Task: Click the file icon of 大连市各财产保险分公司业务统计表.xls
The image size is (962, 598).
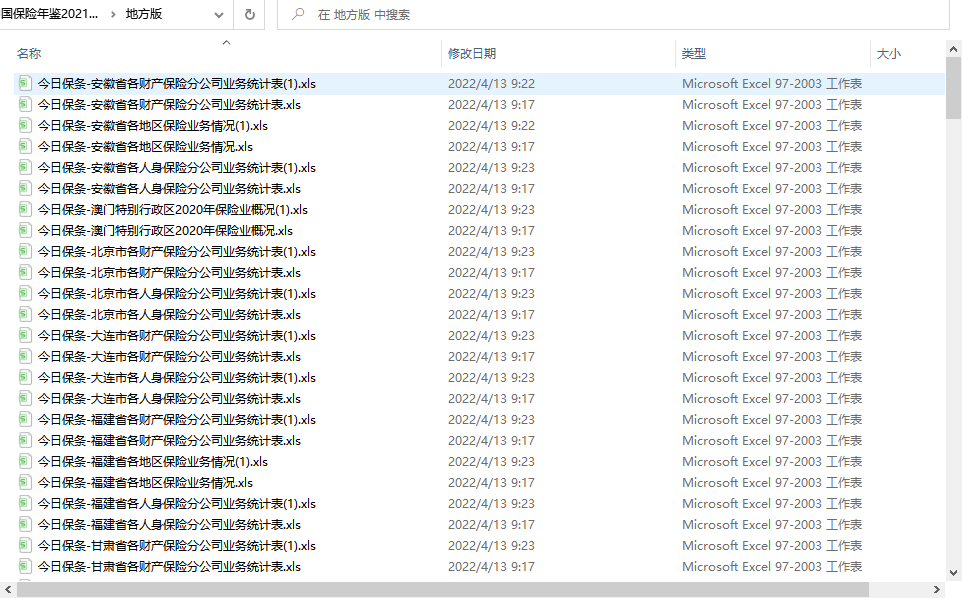Action: (25, 356)
